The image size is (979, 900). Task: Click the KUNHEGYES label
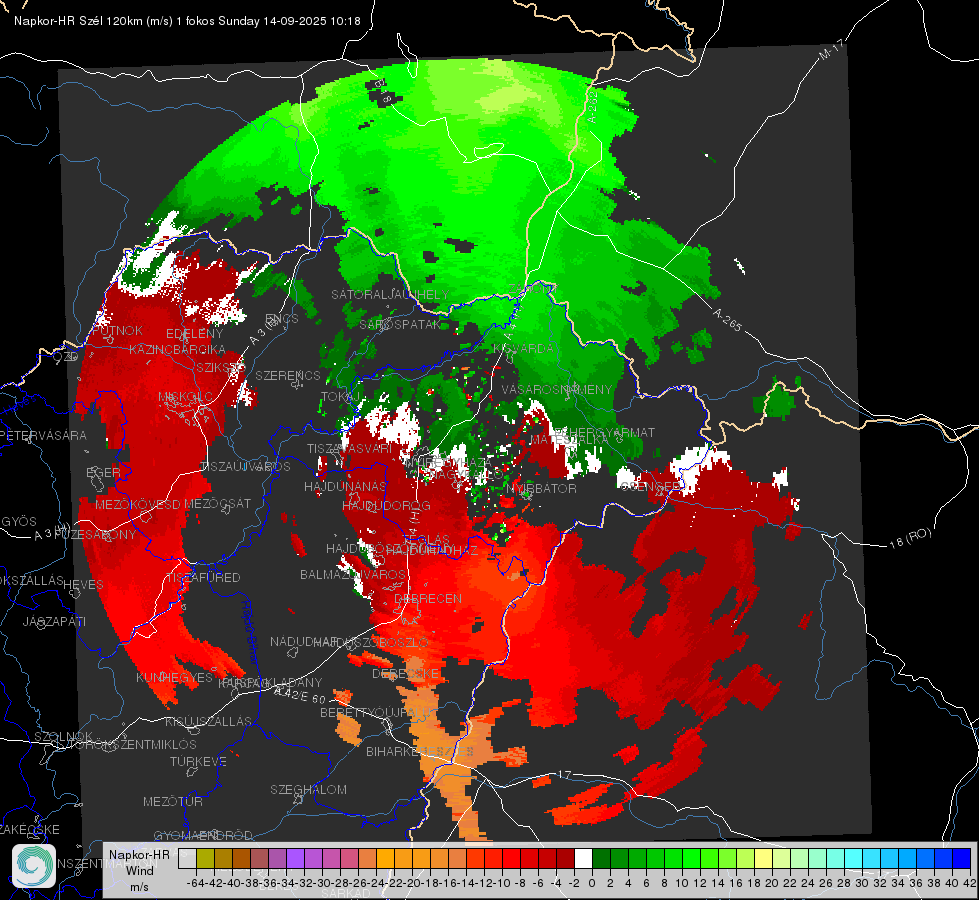[175, 678]
